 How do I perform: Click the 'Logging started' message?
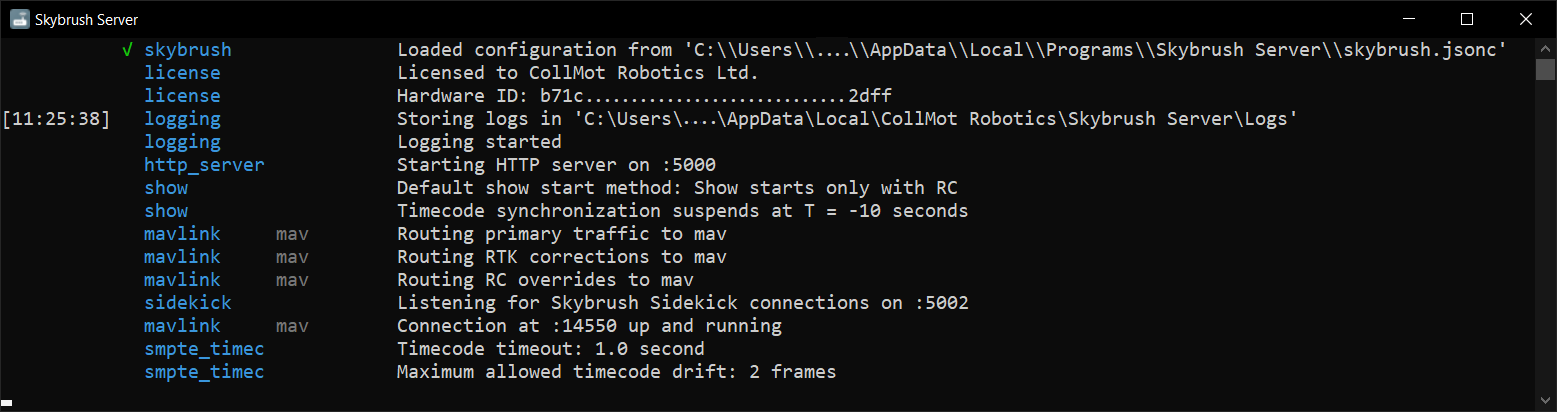point(479,142)
